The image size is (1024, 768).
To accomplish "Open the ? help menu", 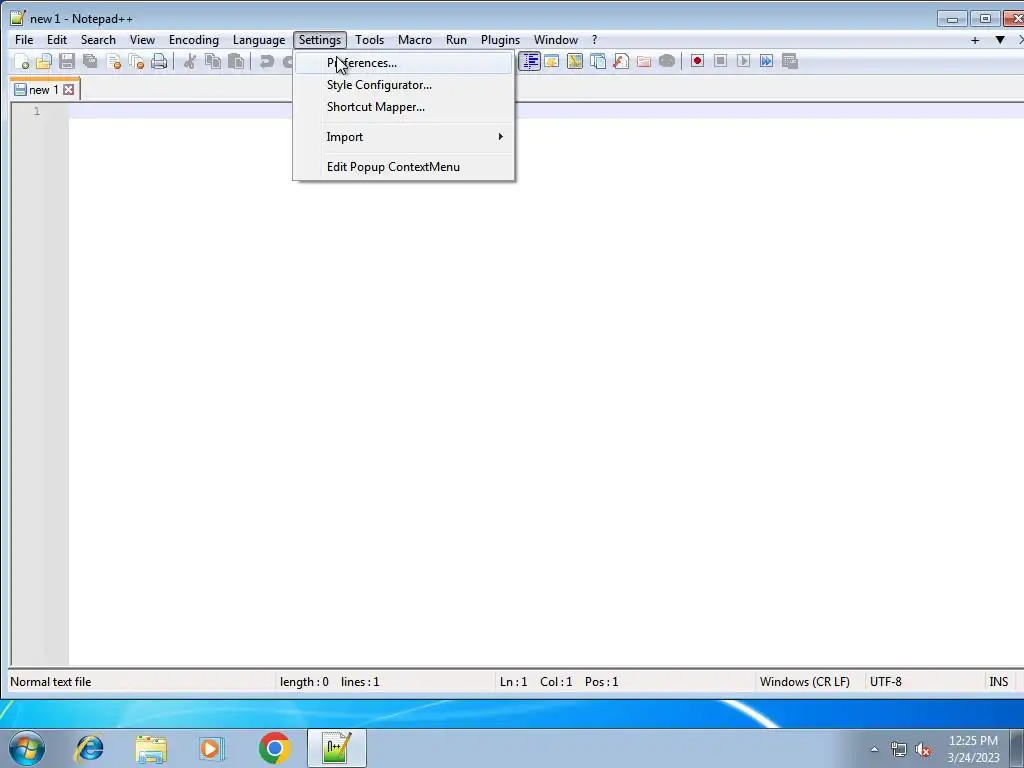I will point(594,40).
